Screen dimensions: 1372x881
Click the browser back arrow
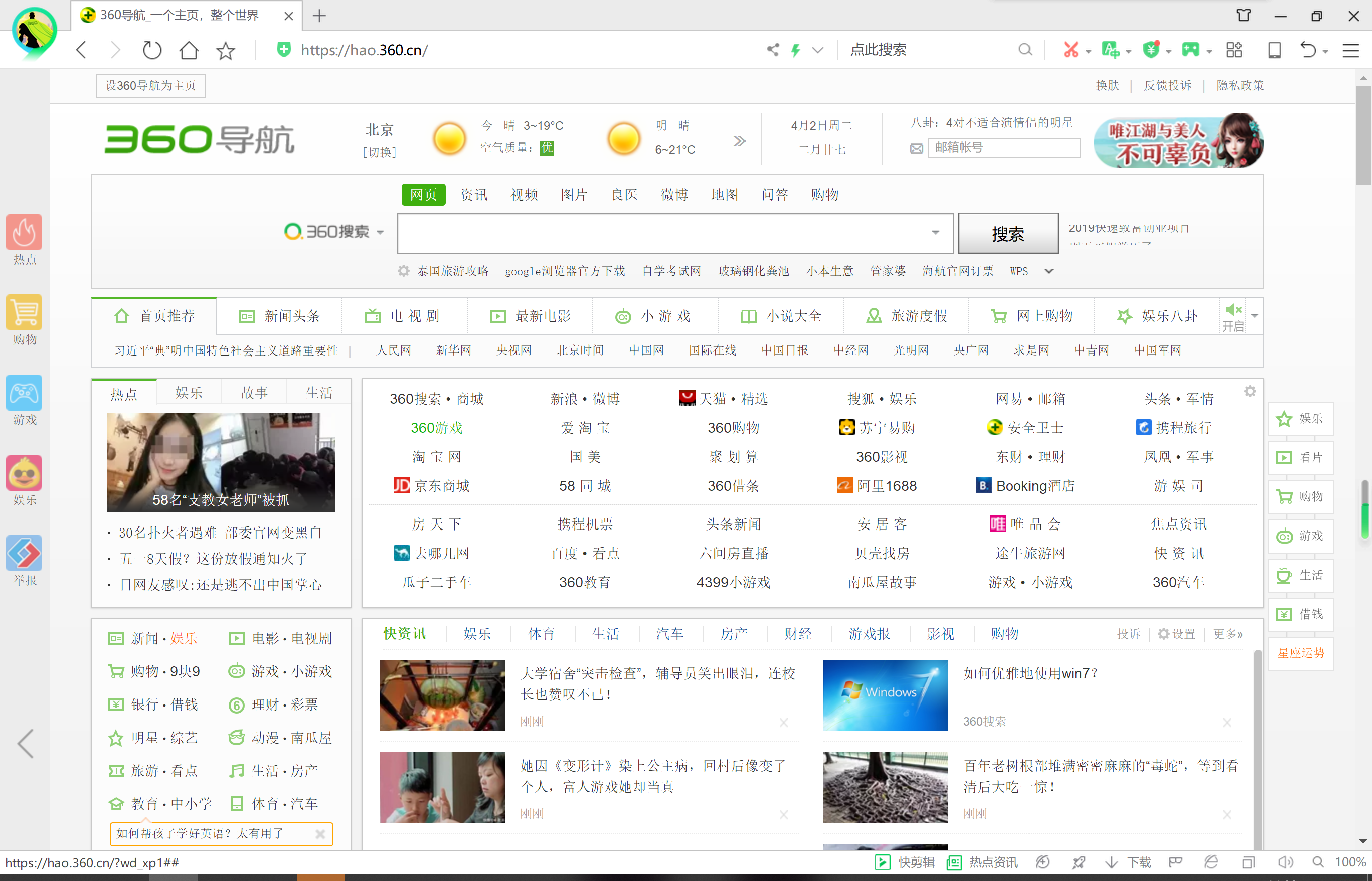click(81, 50)
